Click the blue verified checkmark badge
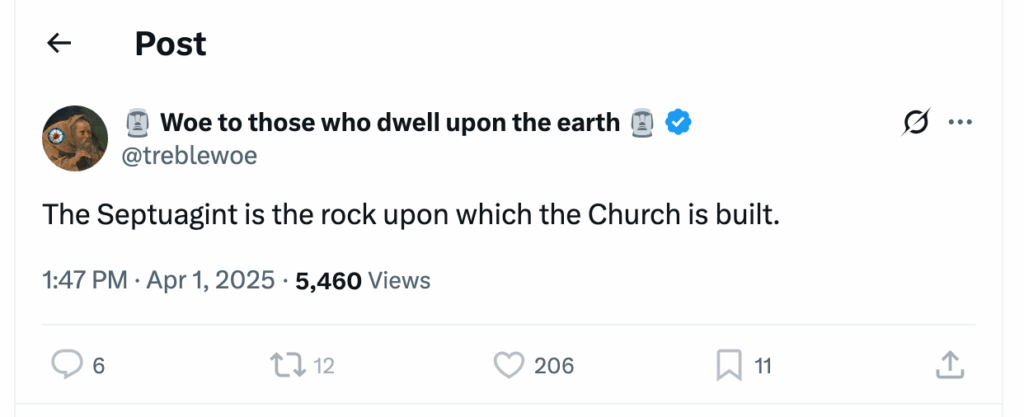Viewport: 1024px width, 417px height. [681, 123]
